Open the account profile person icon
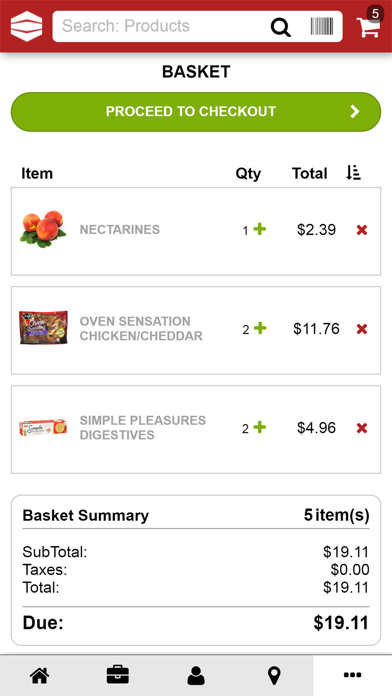Screen dimensions: 392x696 point(196,676)
